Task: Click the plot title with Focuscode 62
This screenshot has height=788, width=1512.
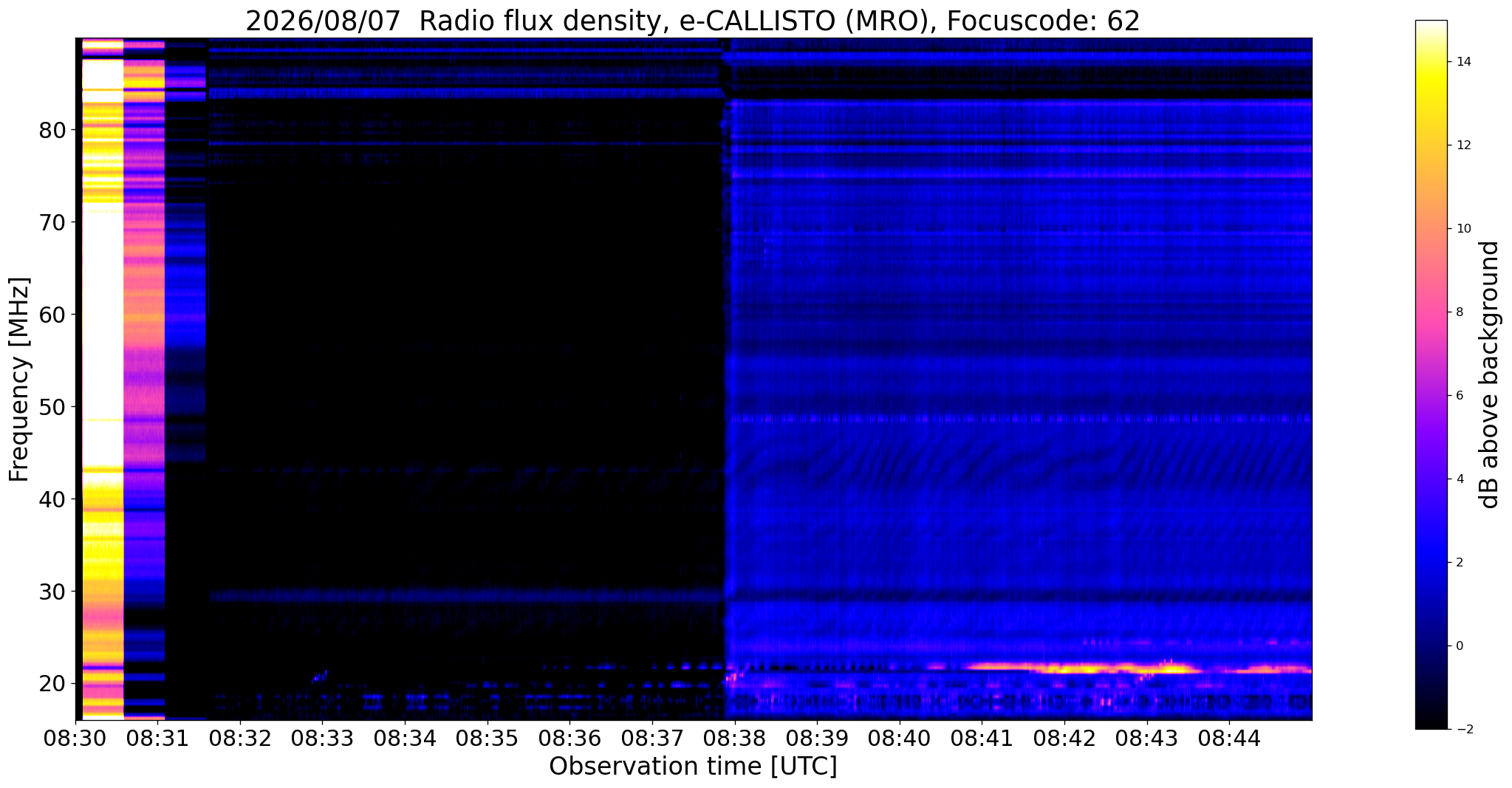Action: (x=693, y=21)
